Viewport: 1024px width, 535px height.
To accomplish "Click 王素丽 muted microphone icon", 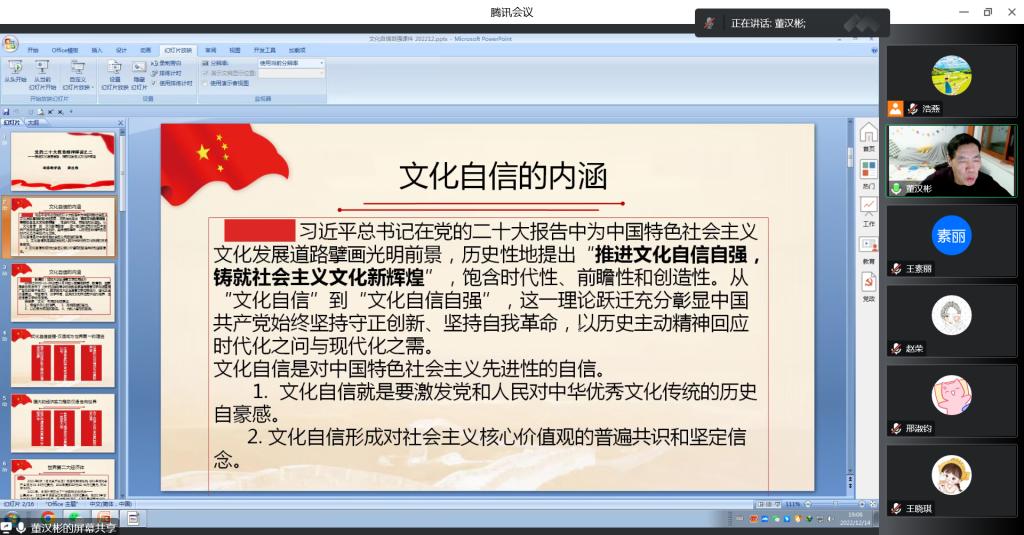I will (x=897, y=268).
